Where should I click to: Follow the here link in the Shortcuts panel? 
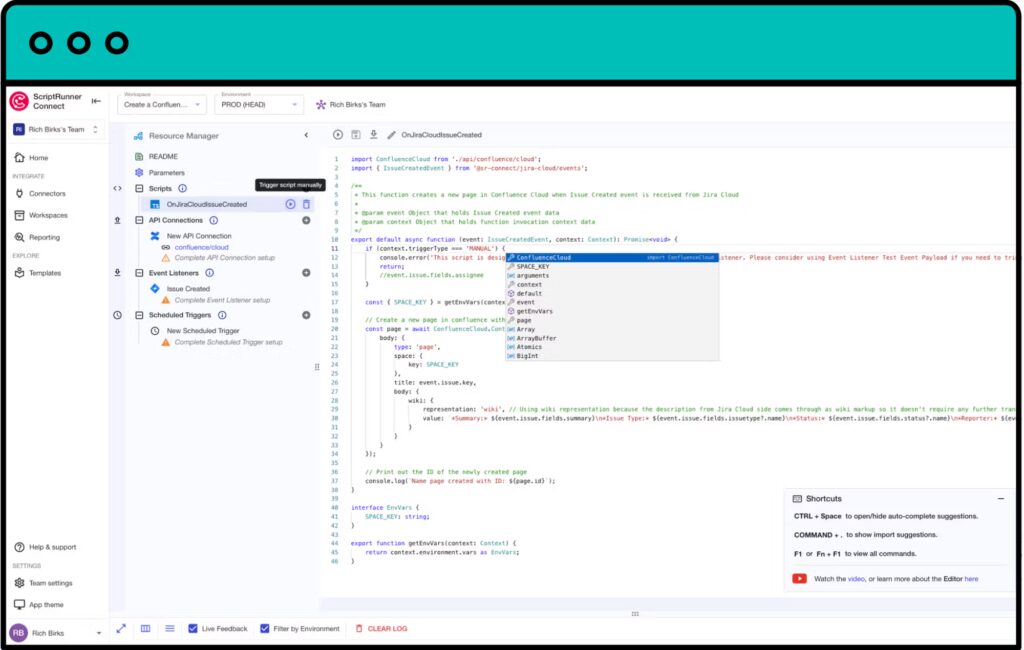tap(970, 578)
